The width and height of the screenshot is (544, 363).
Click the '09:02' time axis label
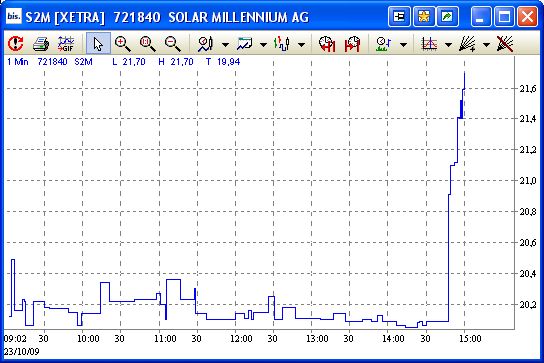tap(15, 338)
